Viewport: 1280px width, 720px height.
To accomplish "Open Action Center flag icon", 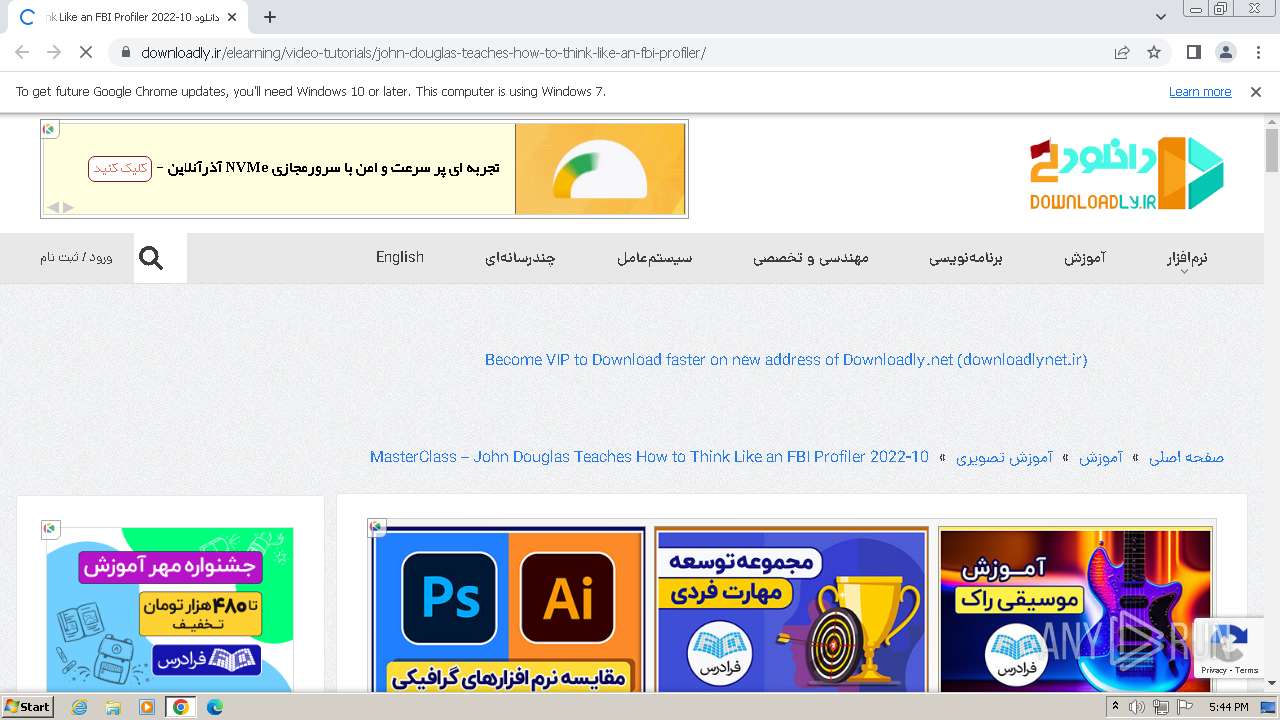I will tap(1185, 707).
